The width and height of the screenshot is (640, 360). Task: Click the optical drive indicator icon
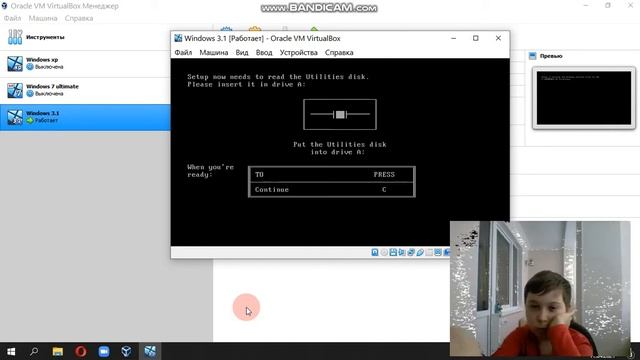click(384, 252)
